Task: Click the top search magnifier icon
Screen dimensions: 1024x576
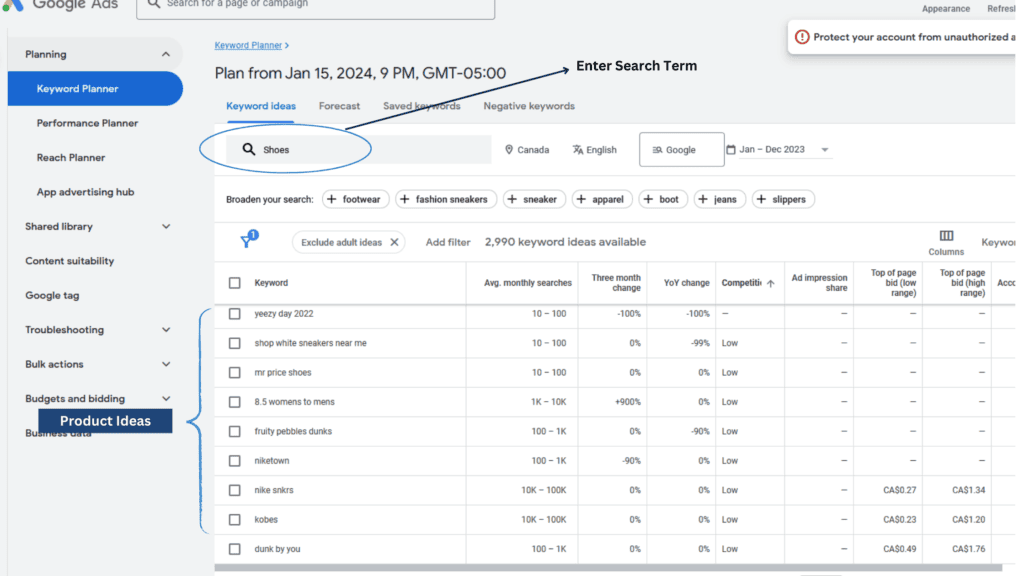Action: tap(153, 4)
